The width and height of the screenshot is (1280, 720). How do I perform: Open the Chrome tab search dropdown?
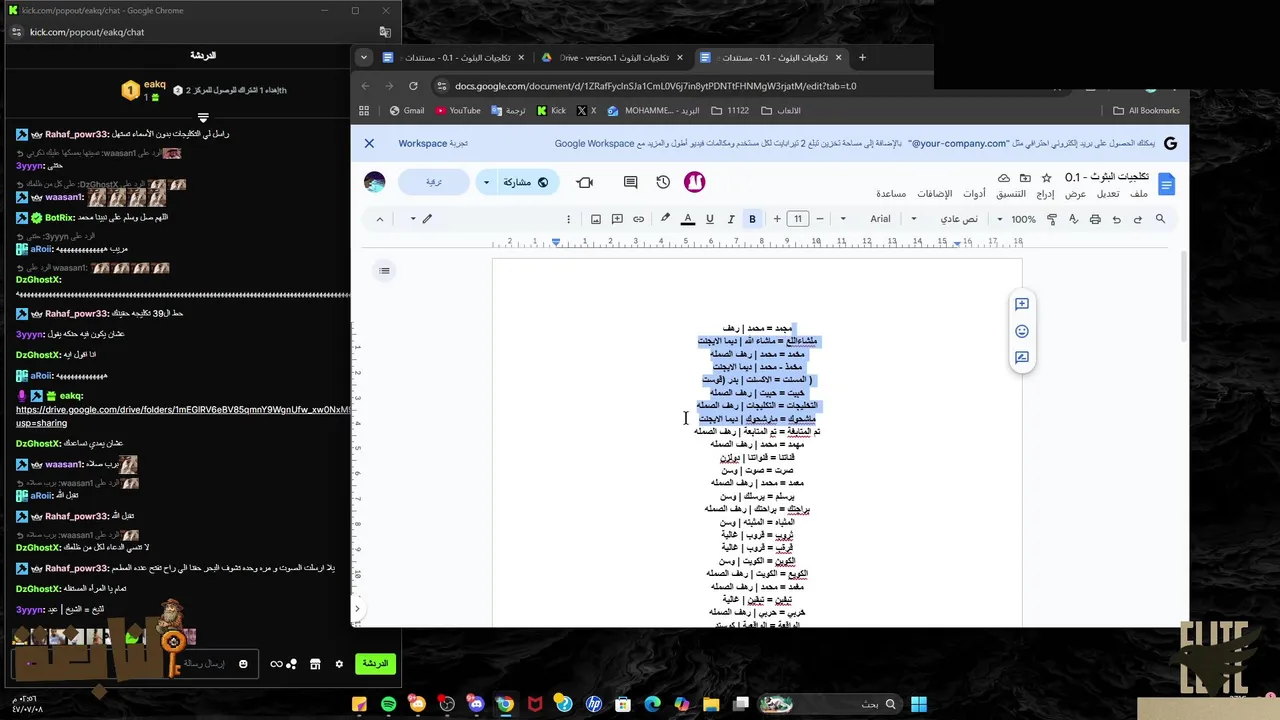click(364, 57)
